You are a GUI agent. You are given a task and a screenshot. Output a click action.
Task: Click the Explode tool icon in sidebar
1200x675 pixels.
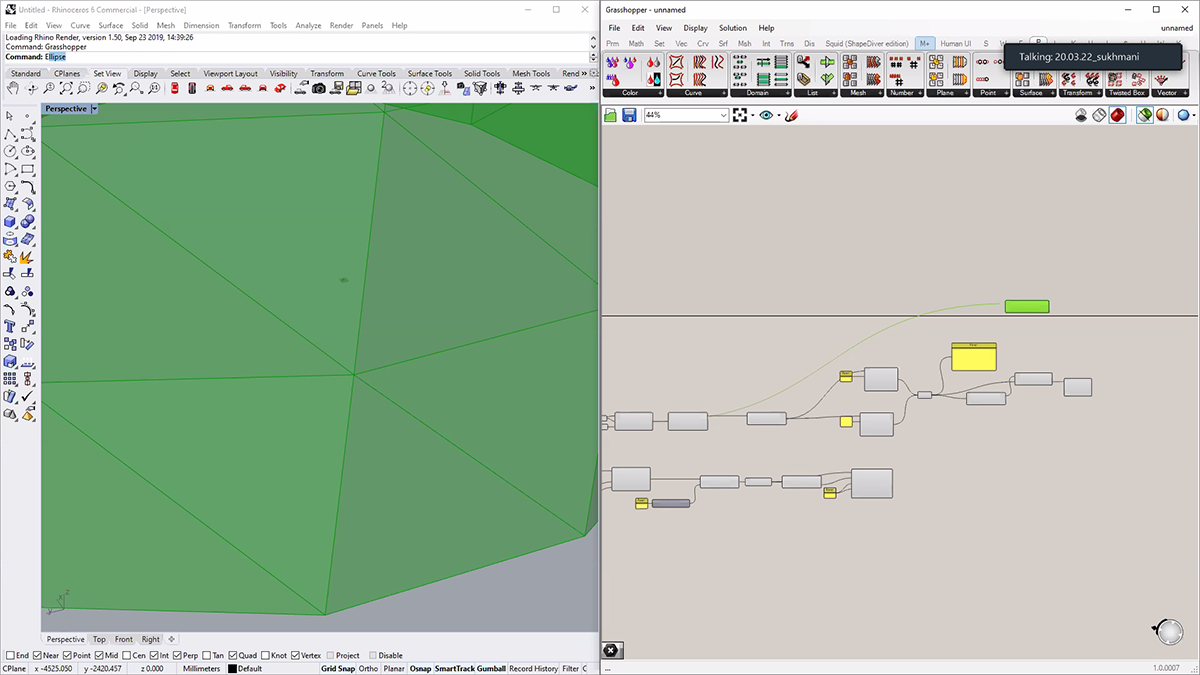27,256
